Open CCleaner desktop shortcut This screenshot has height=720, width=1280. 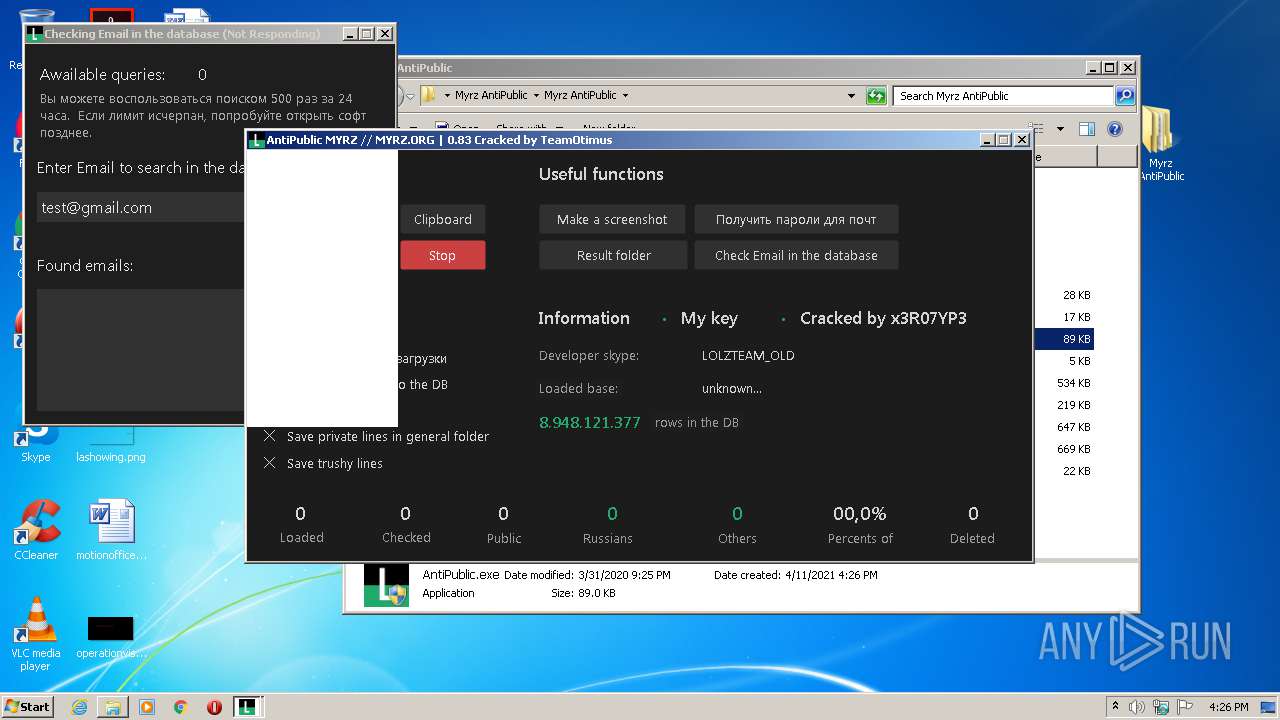tap(36, 530)
